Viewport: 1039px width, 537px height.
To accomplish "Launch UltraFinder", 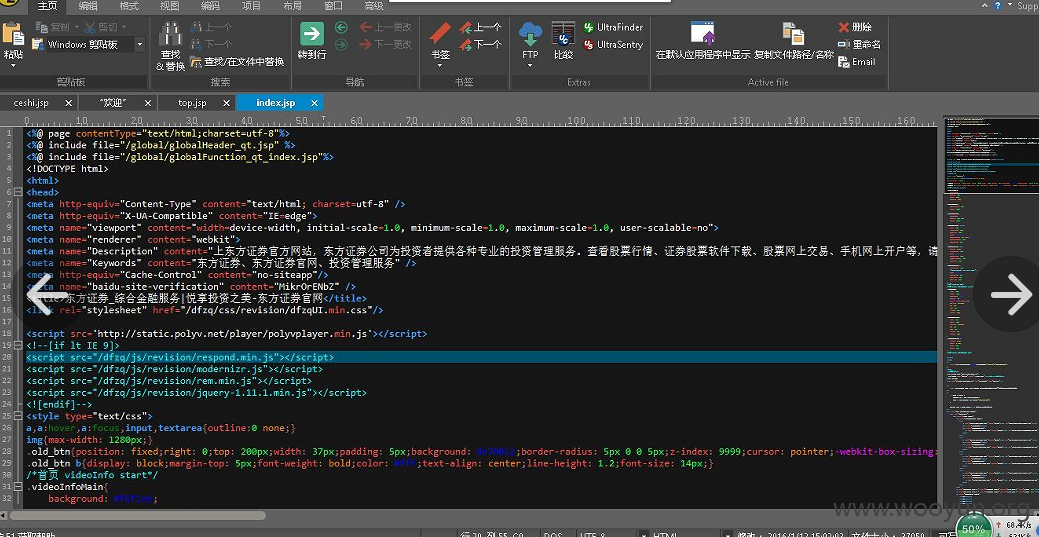I will (x=614, y=27).
